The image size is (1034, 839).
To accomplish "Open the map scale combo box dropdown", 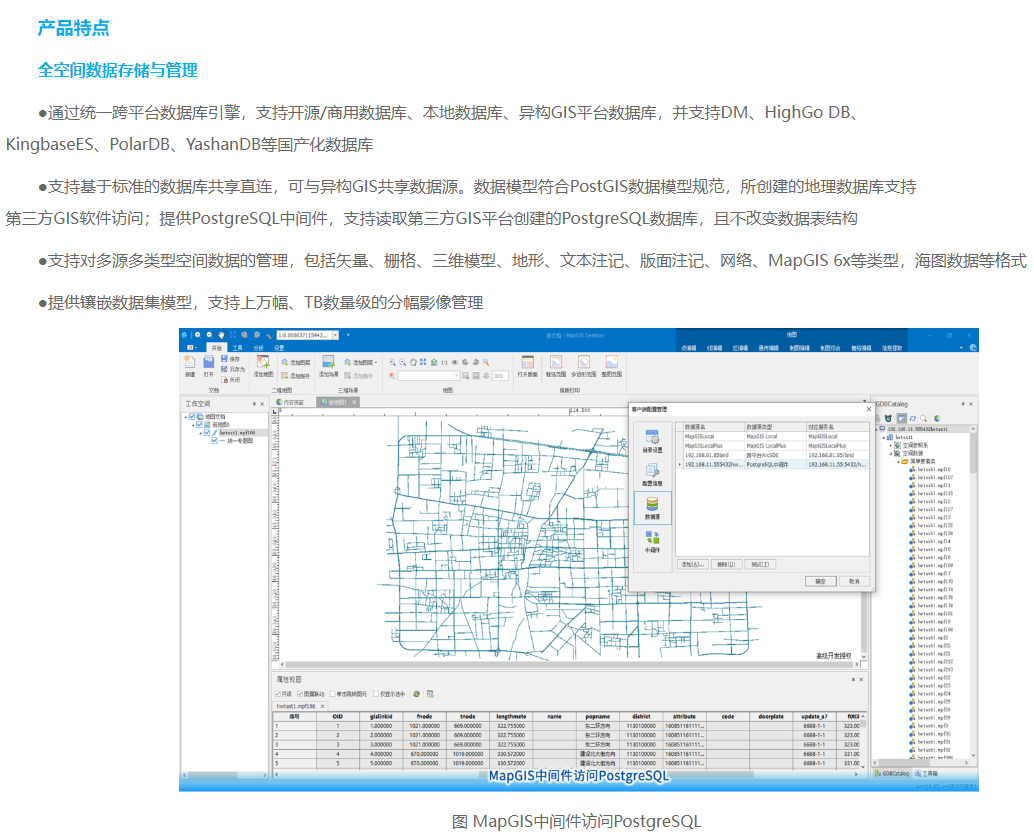I will [x=335, y=335].
